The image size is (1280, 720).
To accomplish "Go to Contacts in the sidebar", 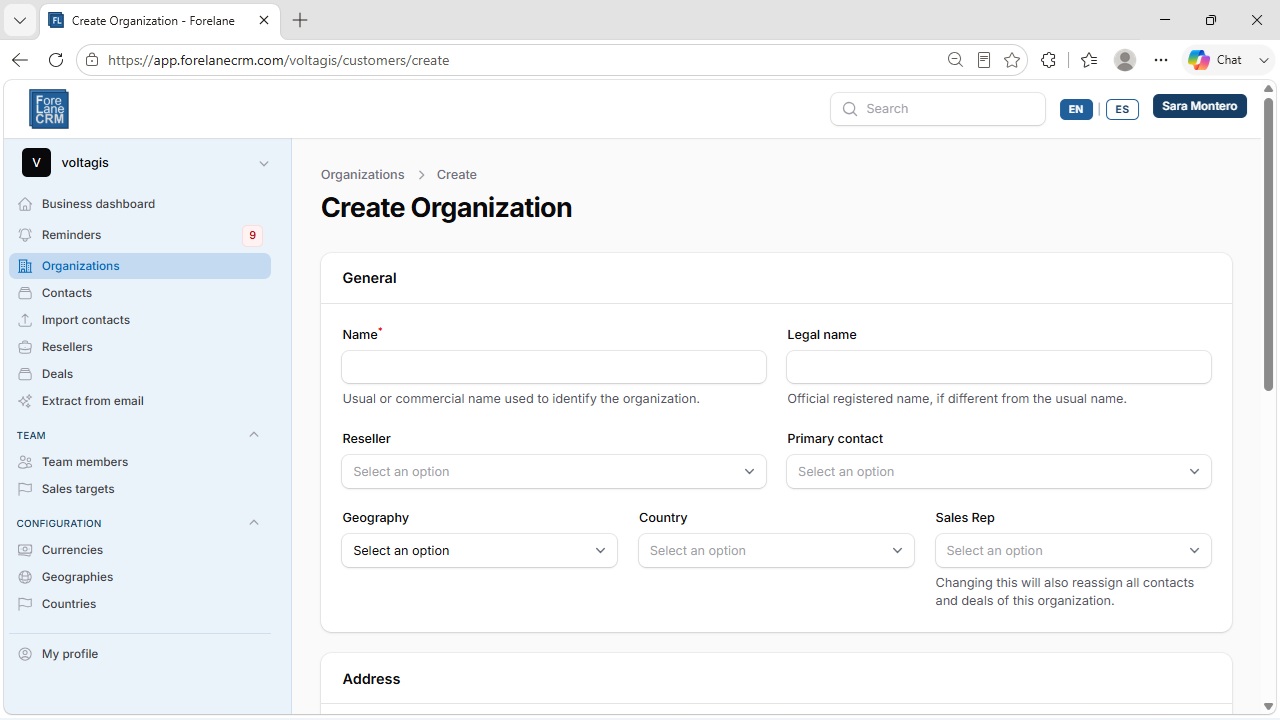I will (x=140, y=293).
